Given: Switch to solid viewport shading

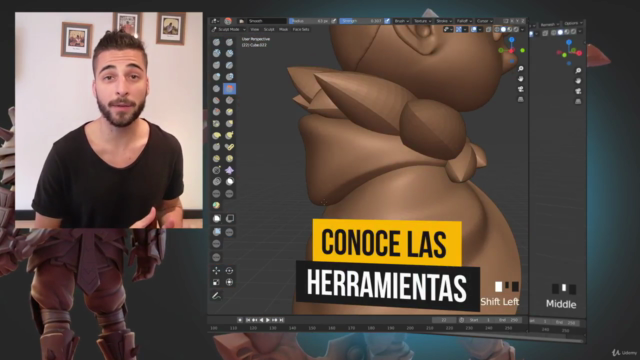Looking at the screenshot, I should click(x=503, y=29).
